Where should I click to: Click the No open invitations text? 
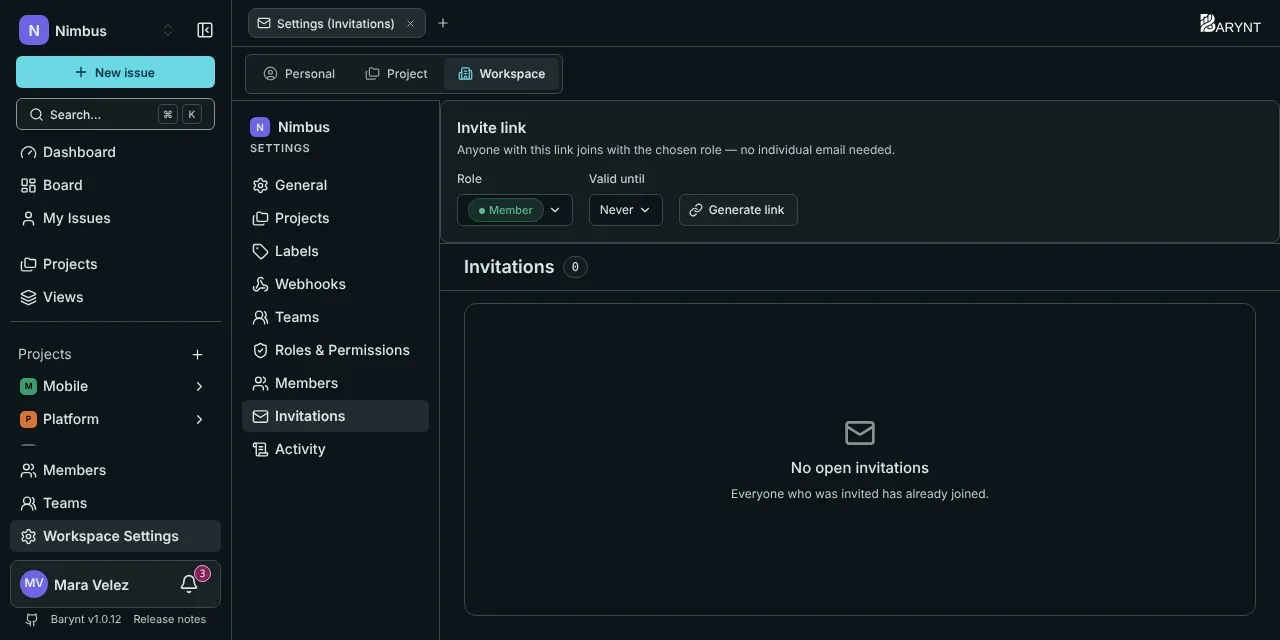pyautogui.click(x=860, y=468)
